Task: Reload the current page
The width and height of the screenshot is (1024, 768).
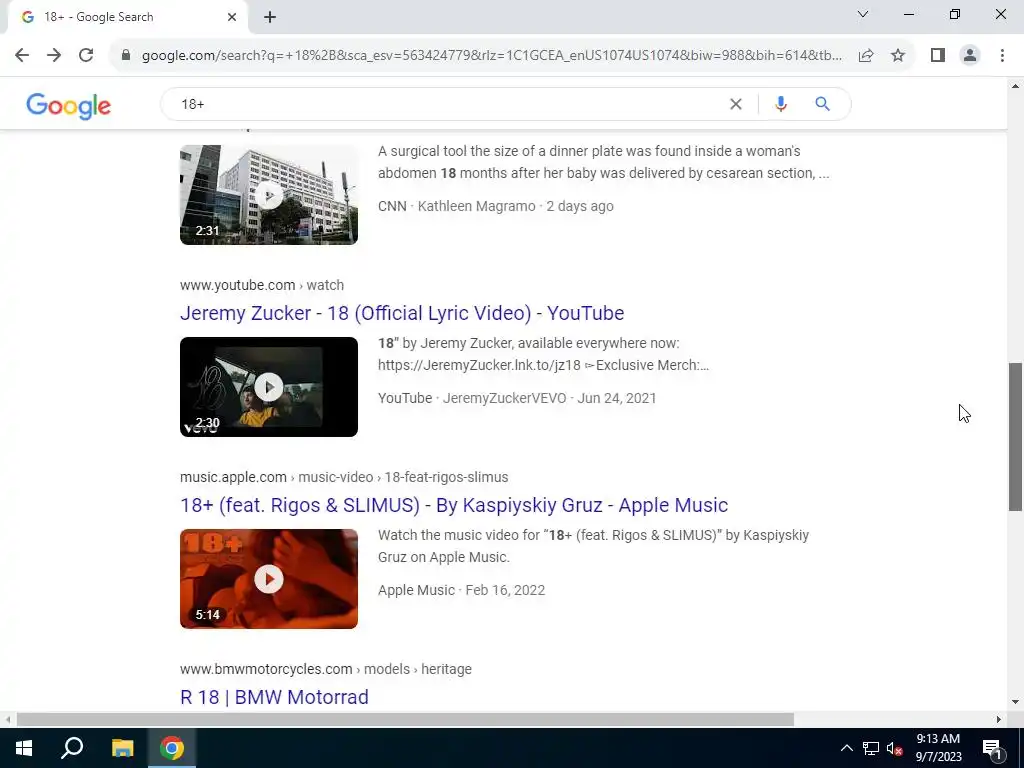Action: point(86,56)
